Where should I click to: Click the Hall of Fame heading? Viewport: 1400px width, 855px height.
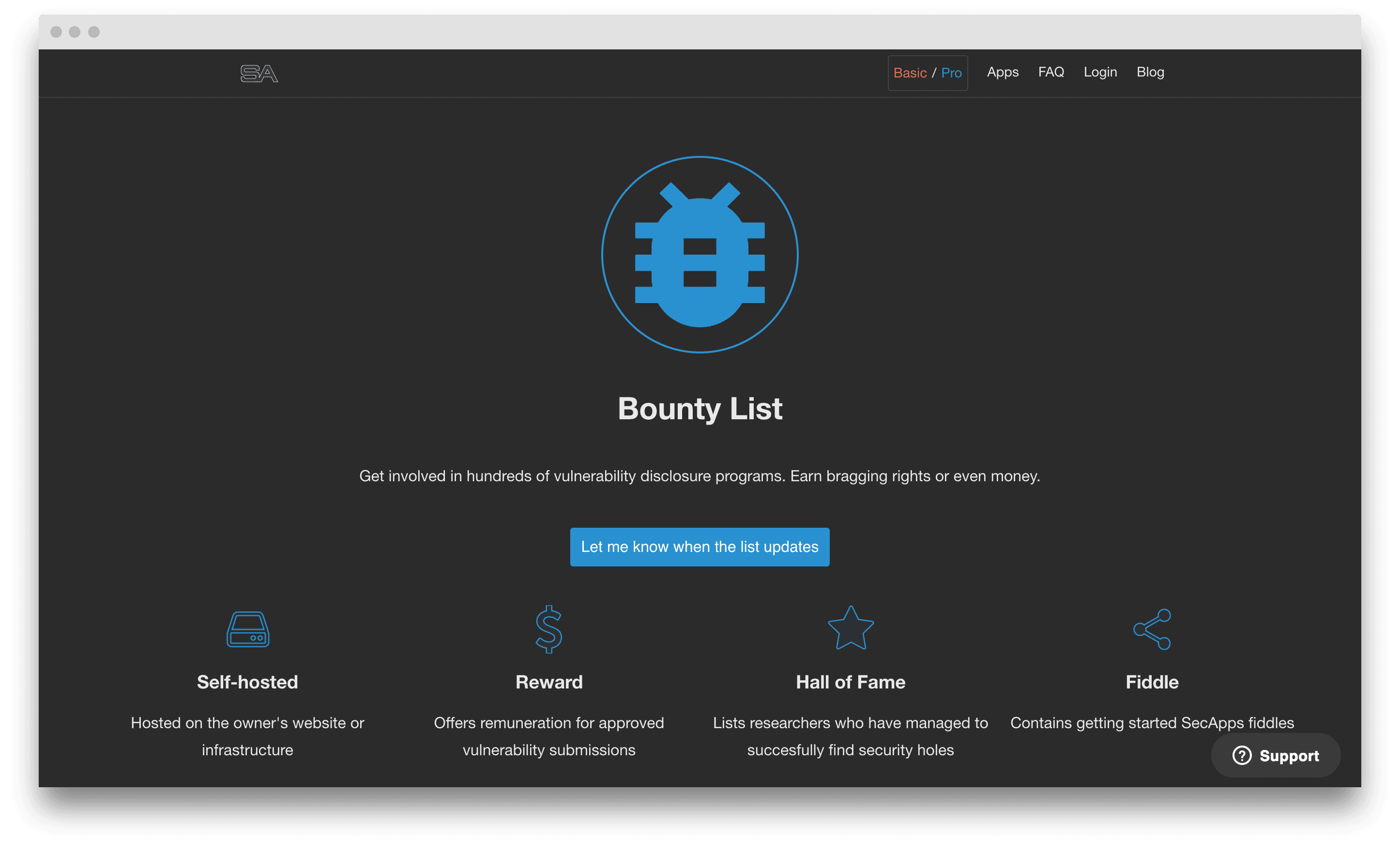coord(851,682)
